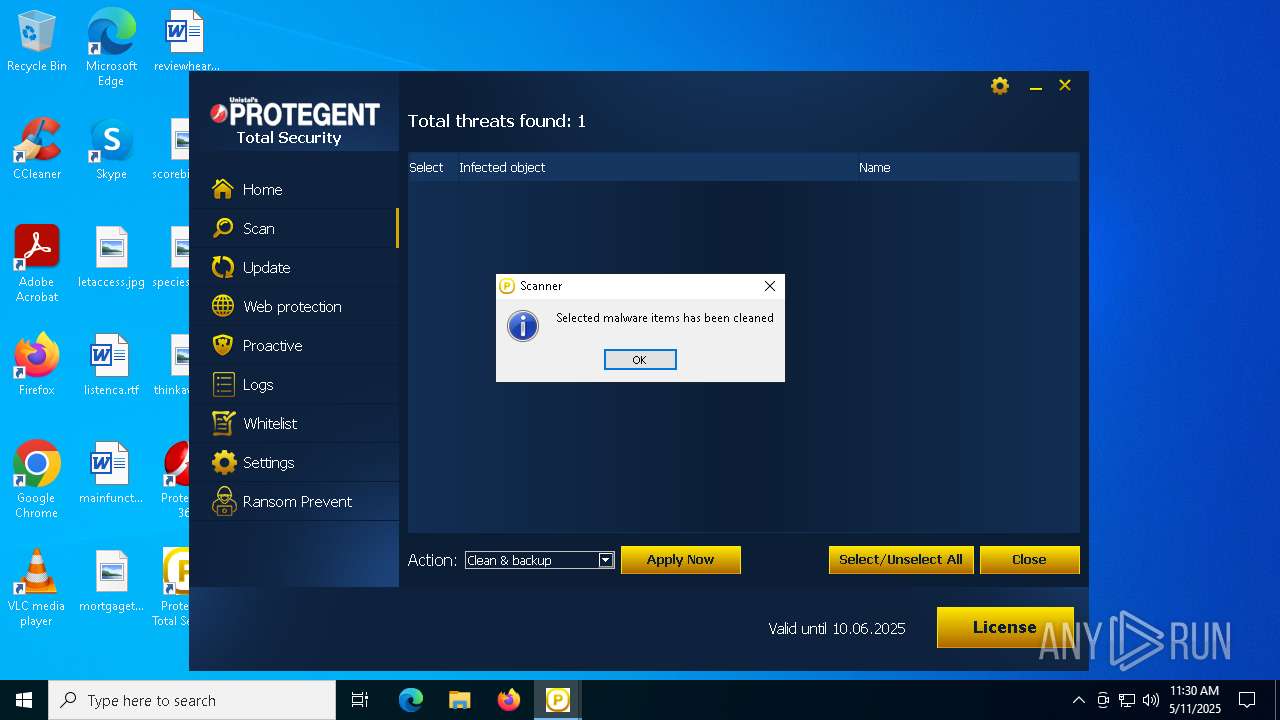
Task: Open the Firefox desktop shortcut
Action: coord(37,365)
